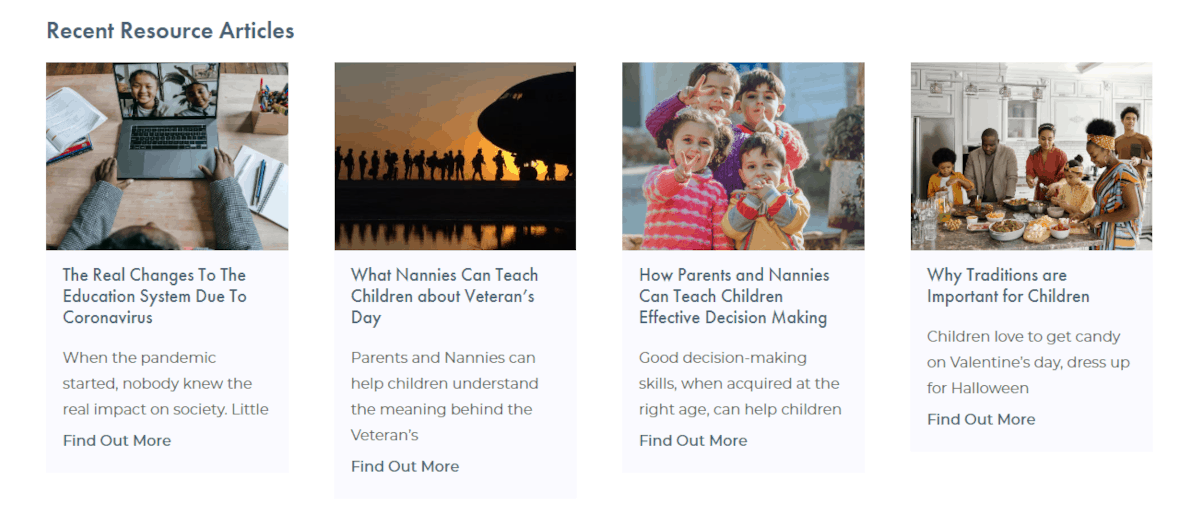Viewport: 1200px width, 505px height.
Task: Click the 'Recent Resource Articles' heading
Action: [x=170, y=30]
